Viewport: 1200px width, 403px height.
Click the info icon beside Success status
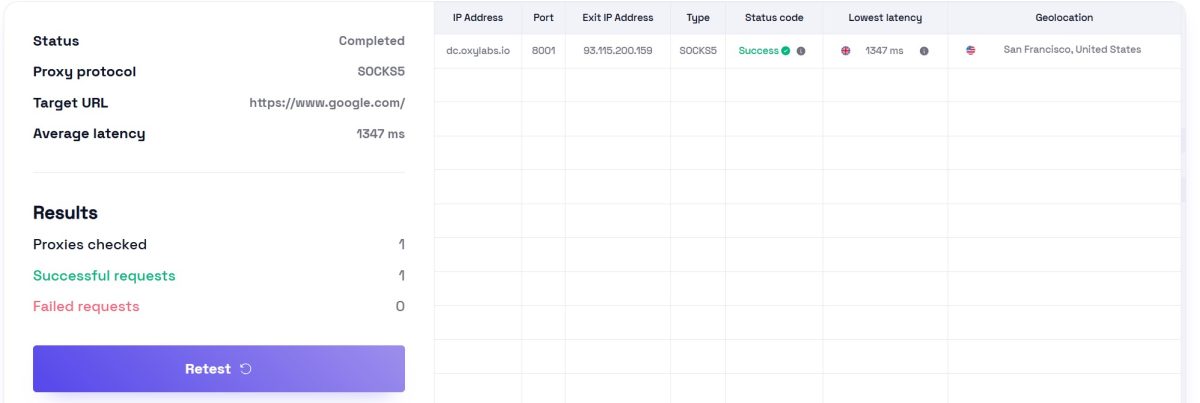point(801,51)
